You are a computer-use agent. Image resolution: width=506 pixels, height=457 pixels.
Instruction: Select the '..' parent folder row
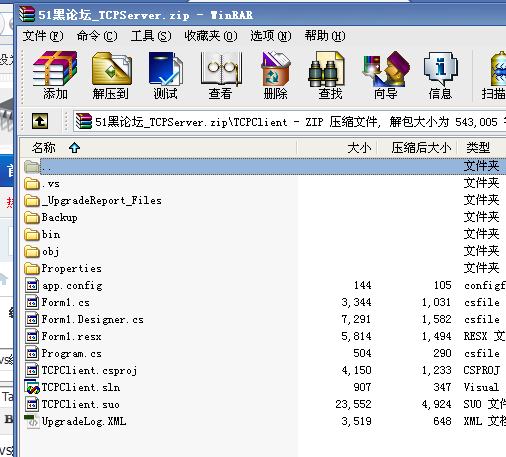(265, 166)
